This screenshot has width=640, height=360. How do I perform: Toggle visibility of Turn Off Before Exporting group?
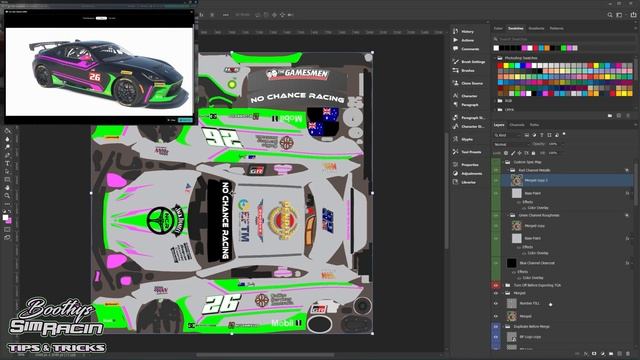point(496,285)
